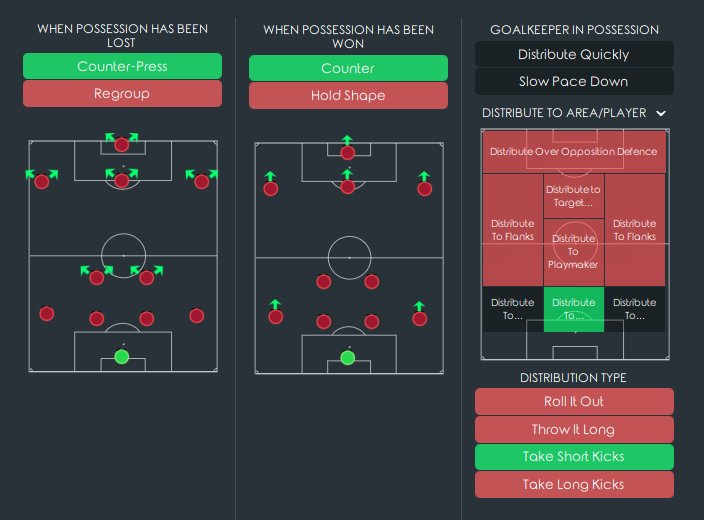Select the Distribute to Target zone
704x520 pixels.
coord(573,196)
